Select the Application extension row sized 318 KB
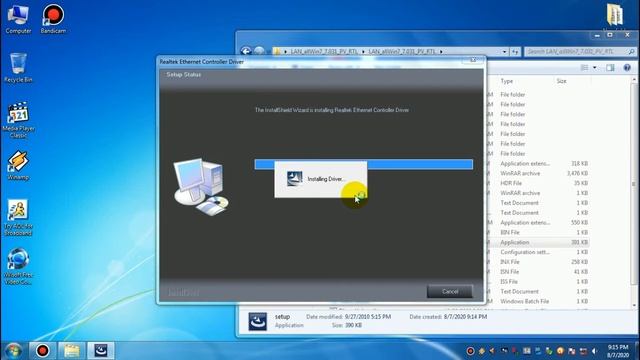The height and width of the screenshot is (360, 640). (538, 164)
